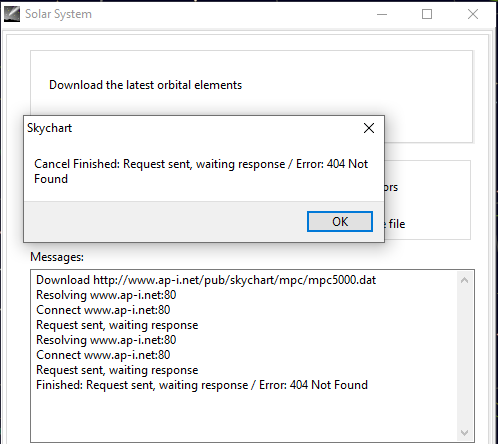Click the Messages scrollbar down arrow

tap(464, 433)
